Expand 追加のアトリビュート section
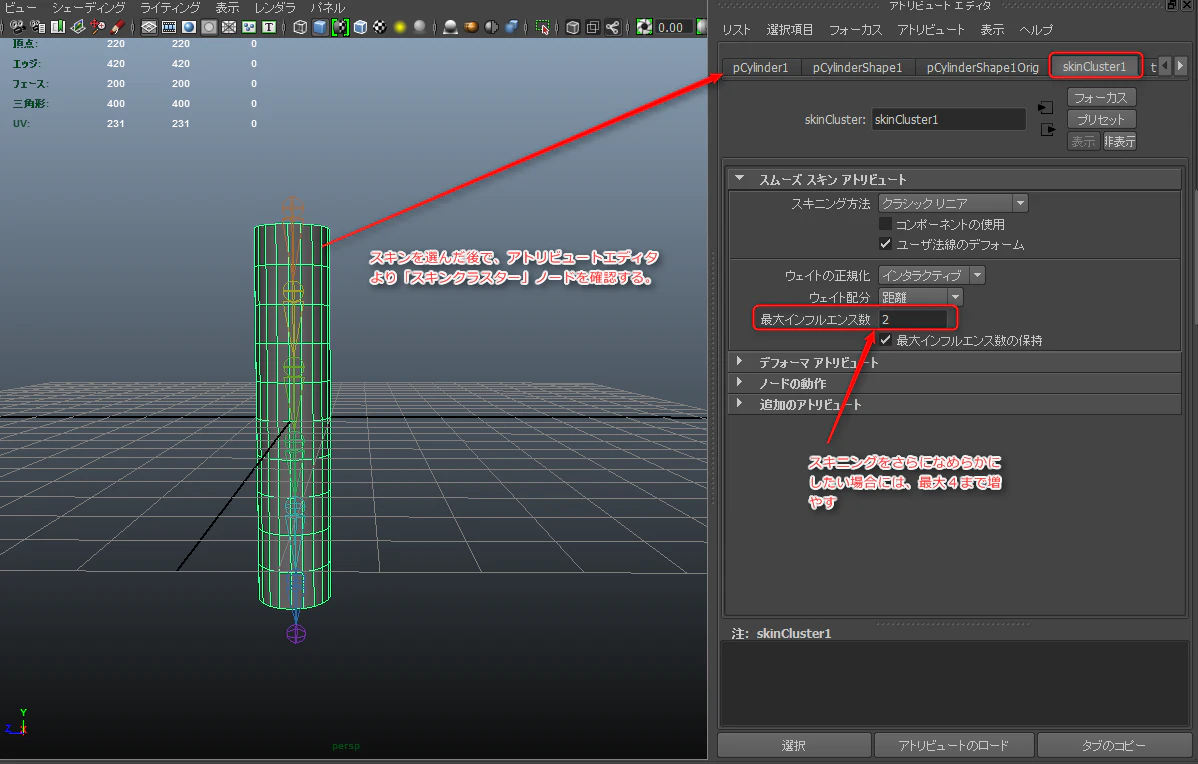The image size is (1198, 764). pos(740,403)
